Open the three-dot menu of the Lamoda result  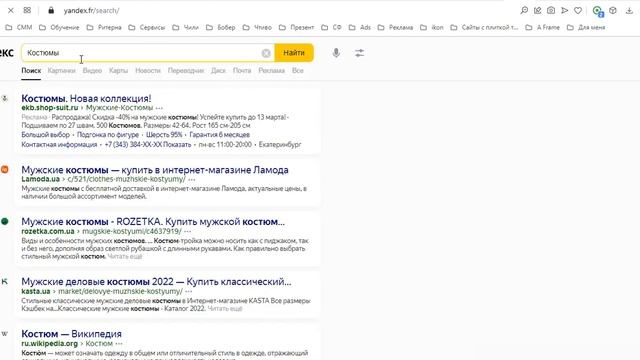192,179
